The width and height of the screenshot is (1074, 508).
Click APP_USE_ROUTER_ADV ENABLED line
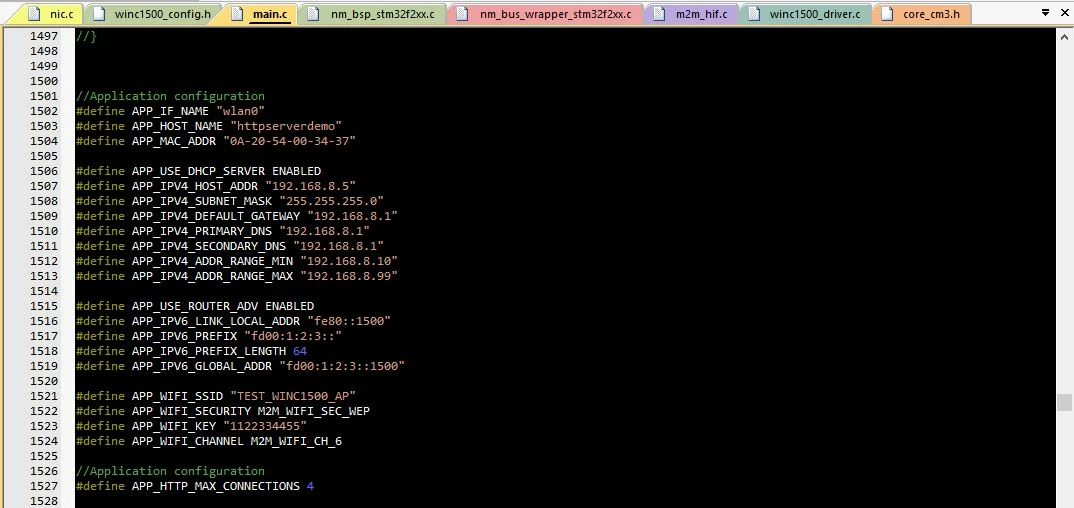tap(195, 306)
